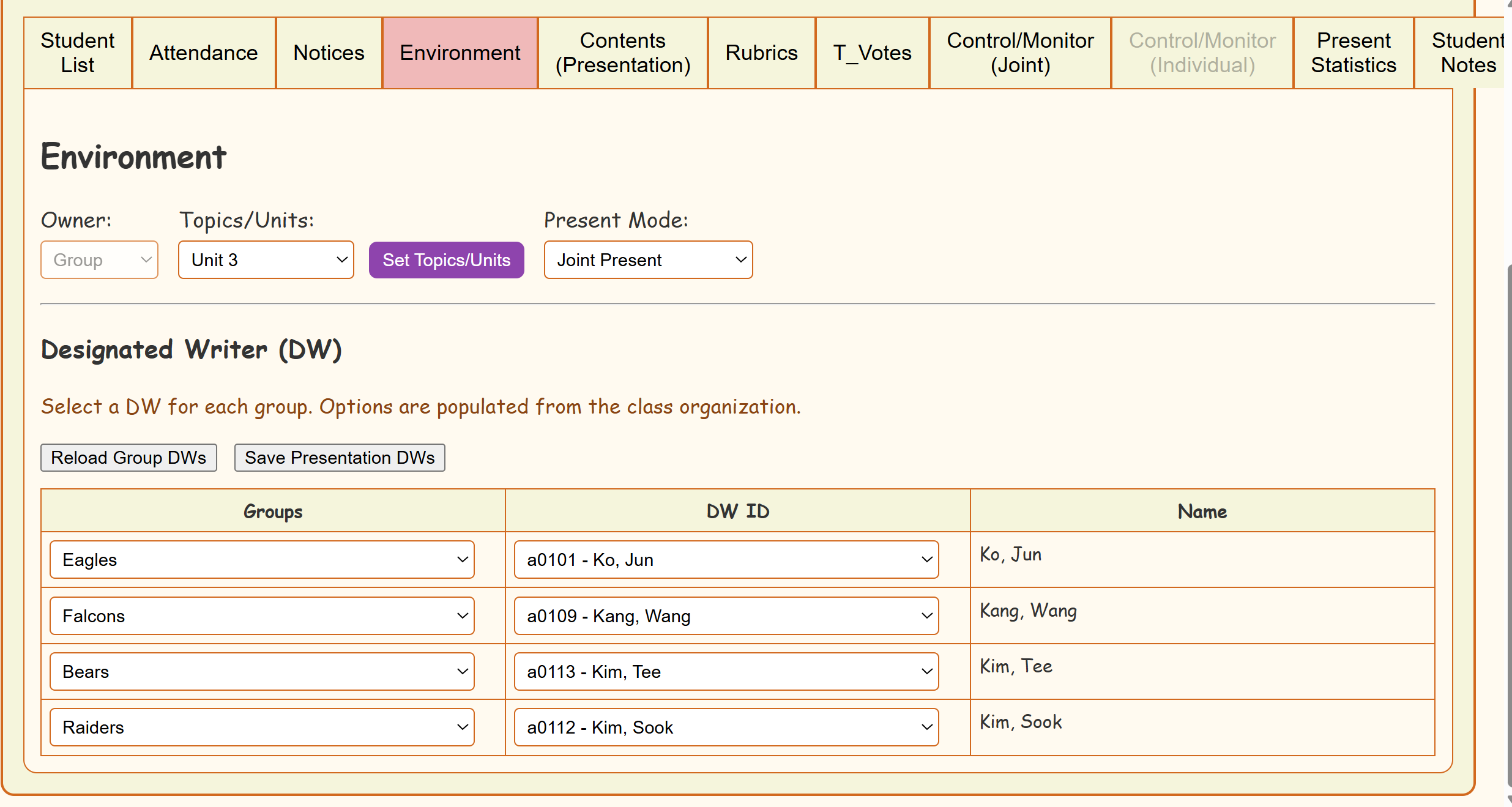Open the disabled Owner Group dropdown

point(99,260)
